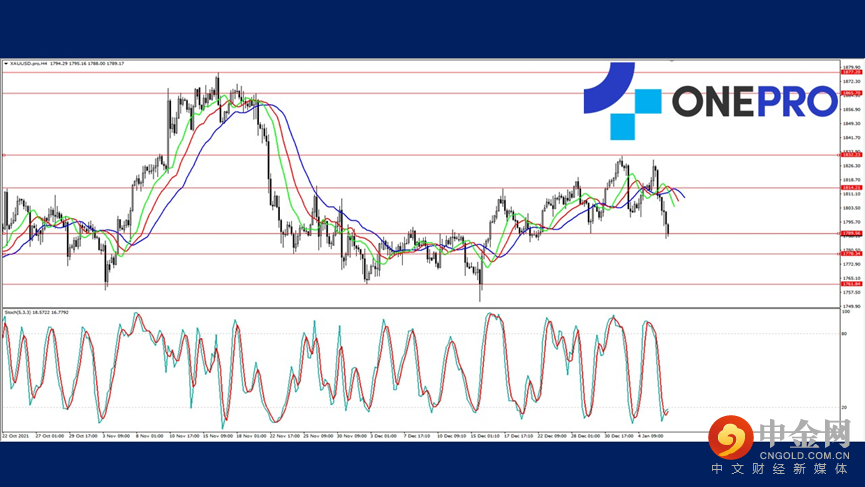Click the stochastic scale value 20

[x=845, y=408]
